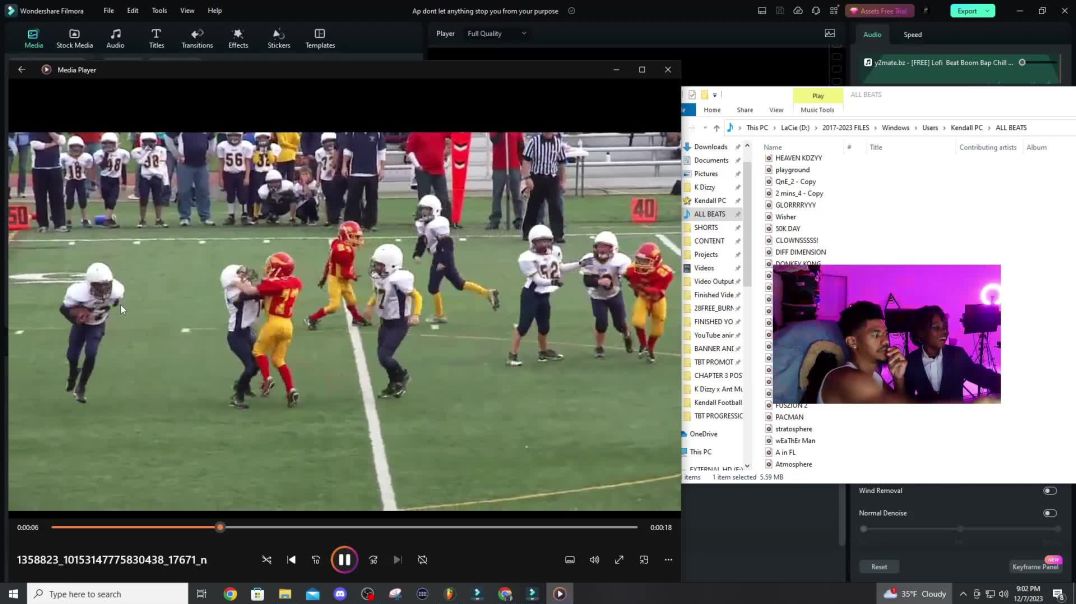The width and height of the screenshot is (1076, 604).
Task: Open the Export dropdown arrow
Action: 989,10
